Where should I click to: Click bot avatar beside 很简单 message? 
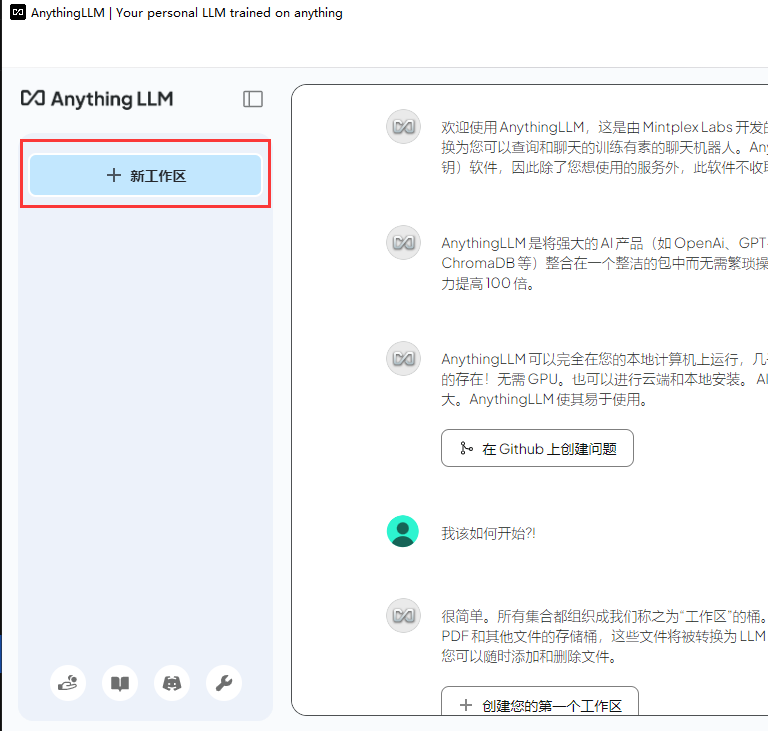point(403,615)
